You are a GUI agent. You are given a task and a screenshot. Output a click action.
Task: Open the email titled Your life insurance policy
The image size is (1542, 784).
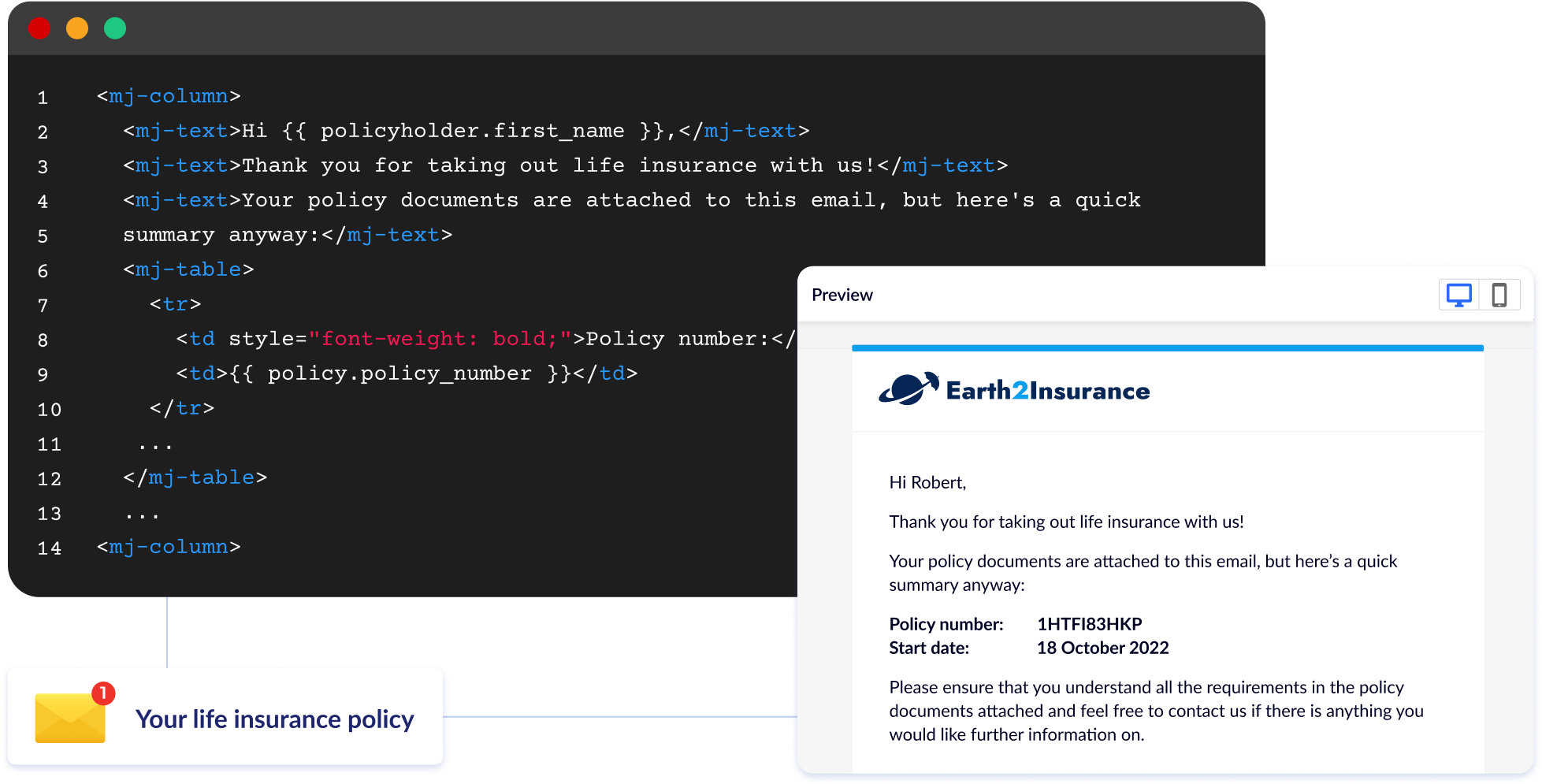coord(275,718)
